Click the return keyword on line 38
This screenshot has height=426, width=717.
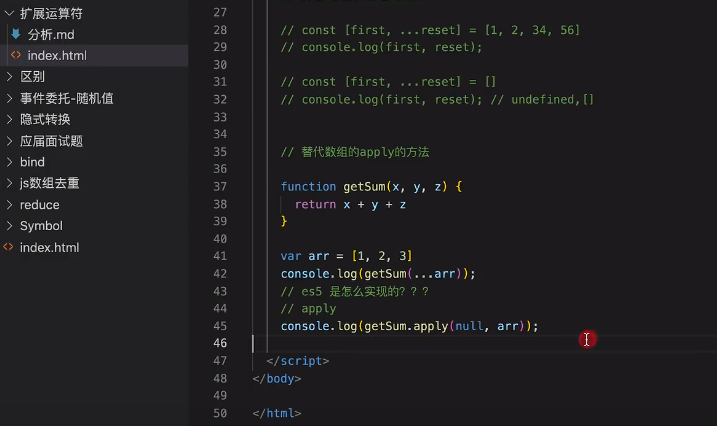(316, 204)
